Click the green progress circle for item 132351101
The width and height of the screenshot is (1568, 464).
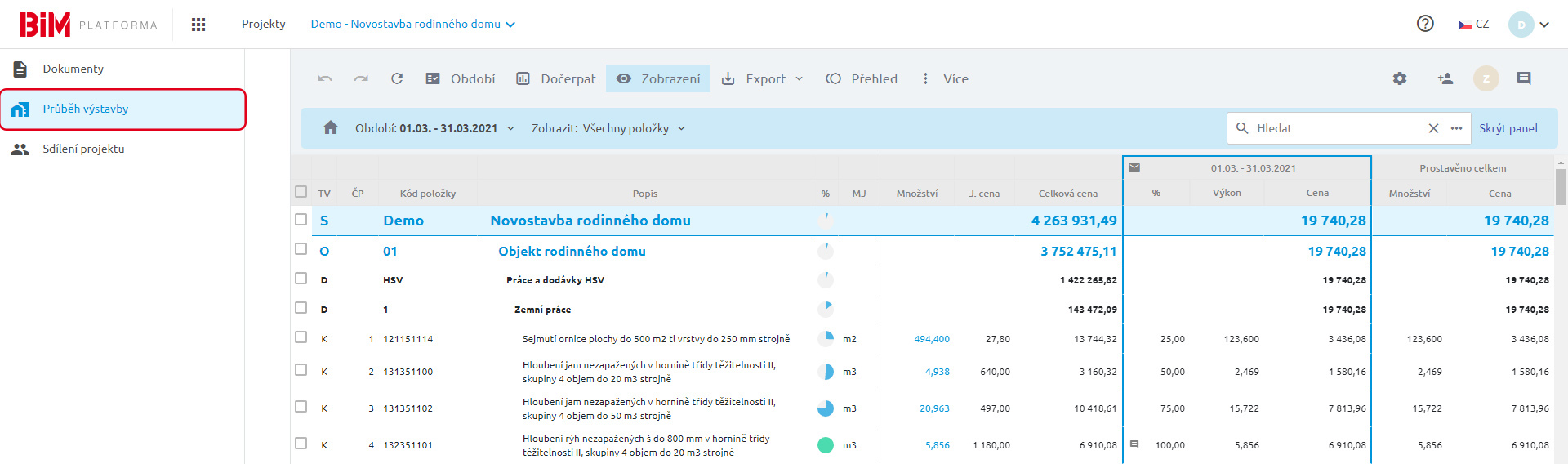pos(826,445)
